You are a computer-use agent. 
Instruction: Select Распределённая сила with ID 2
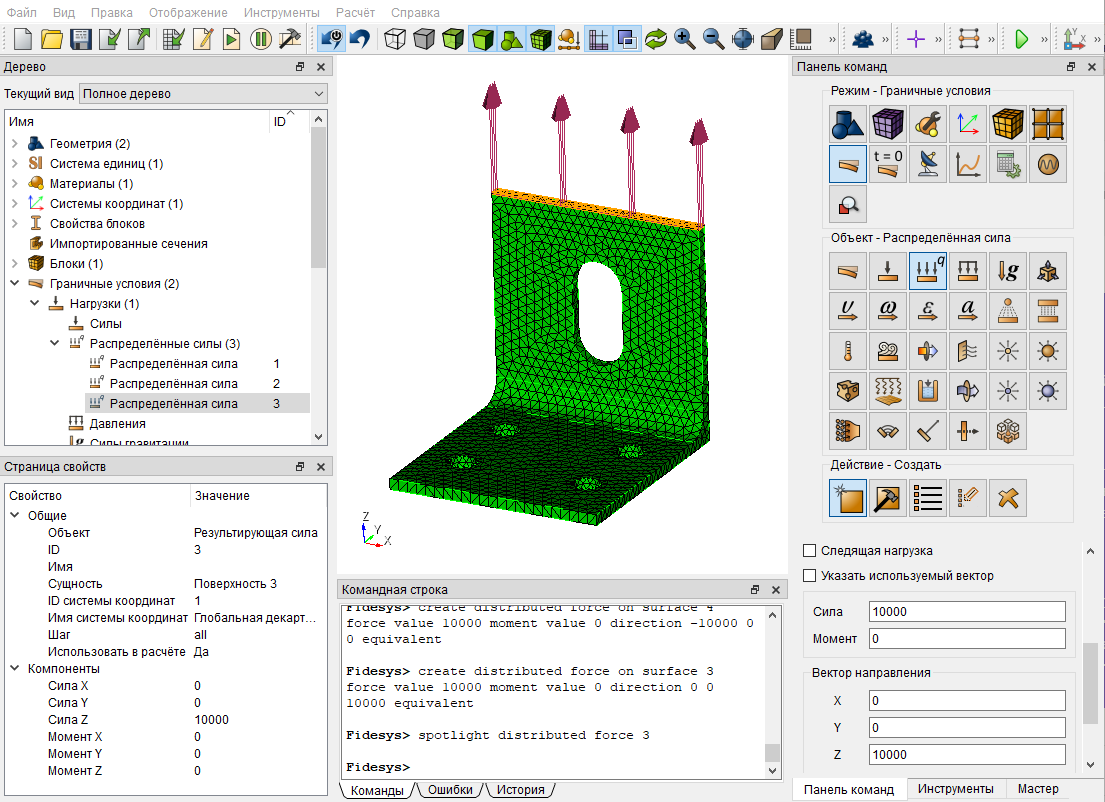(x=173, y=383)
